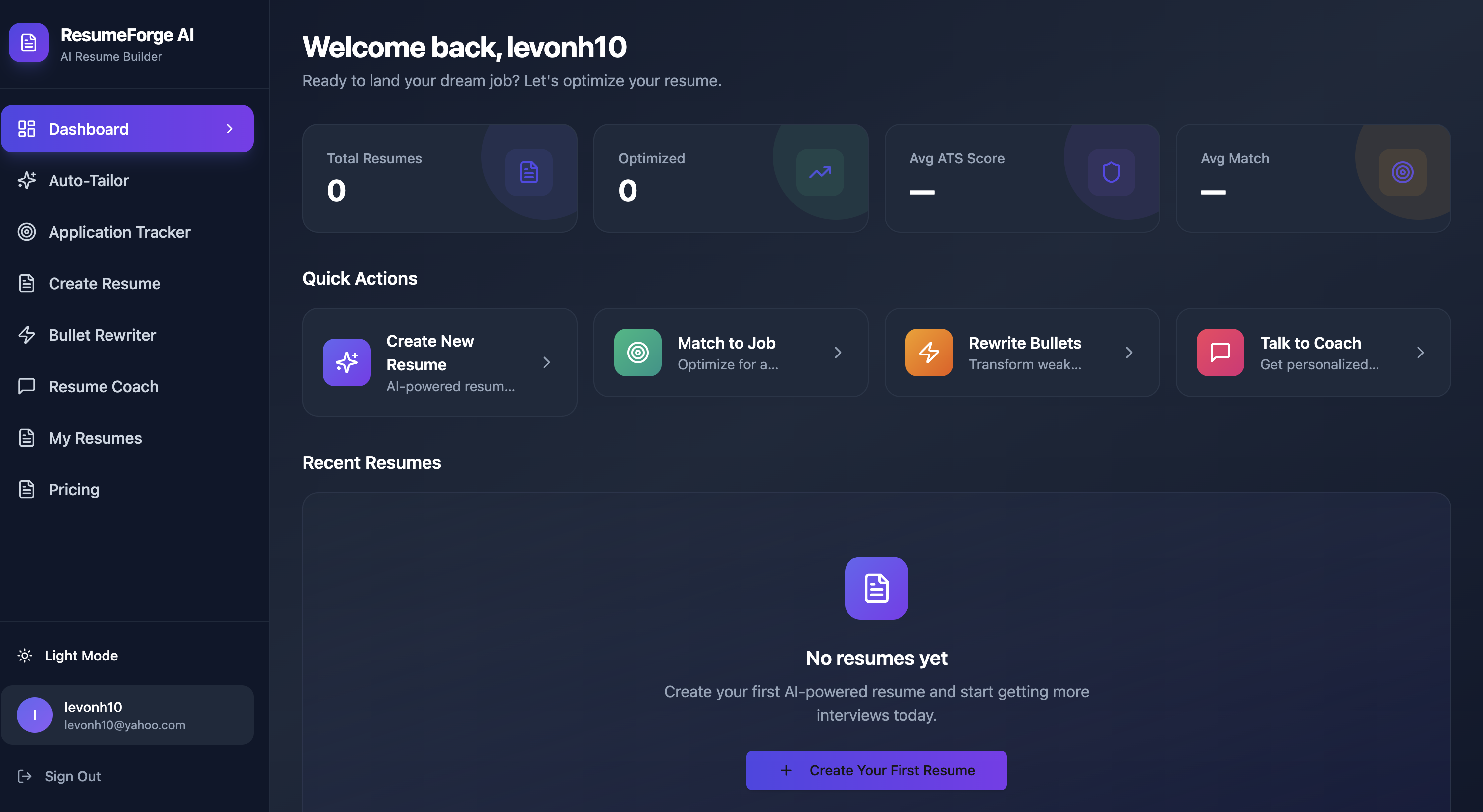Expand the Dashboard chevron arrow
This screenshot has width=1483, height=812.
coord(230,128)
